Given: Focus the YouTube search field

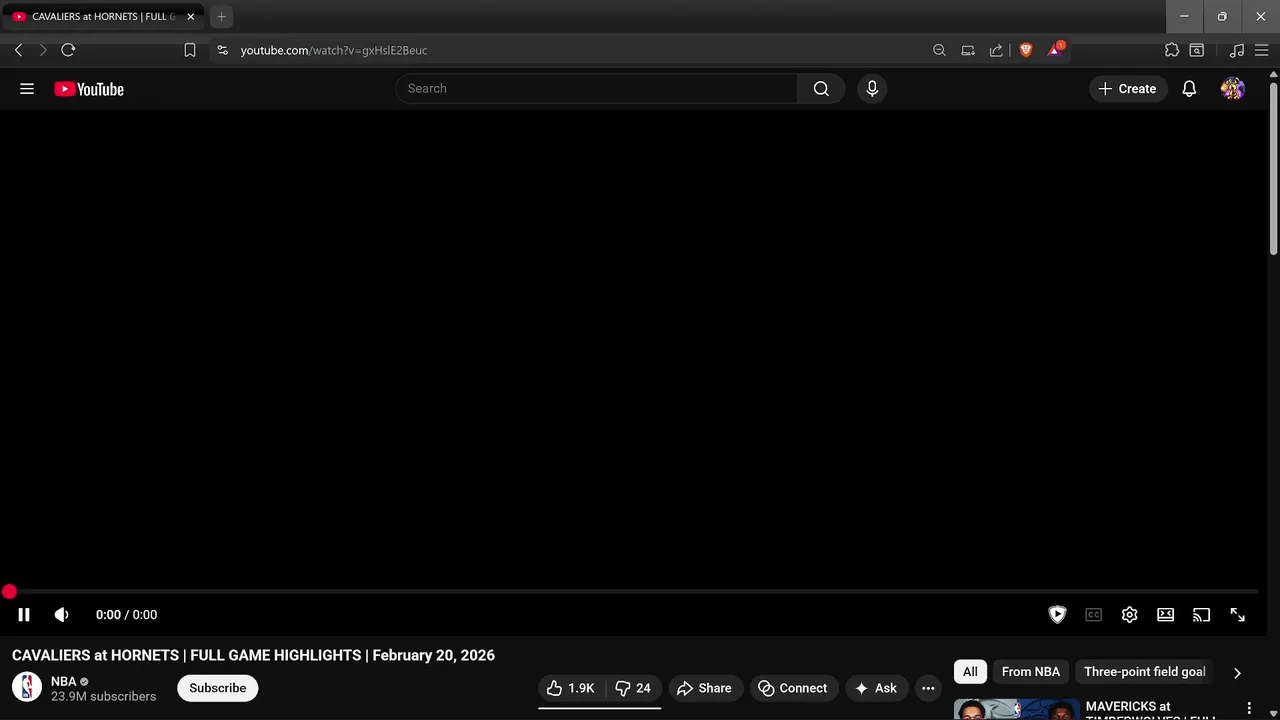Looking at the screenshot, I should [x=597, y=89].
